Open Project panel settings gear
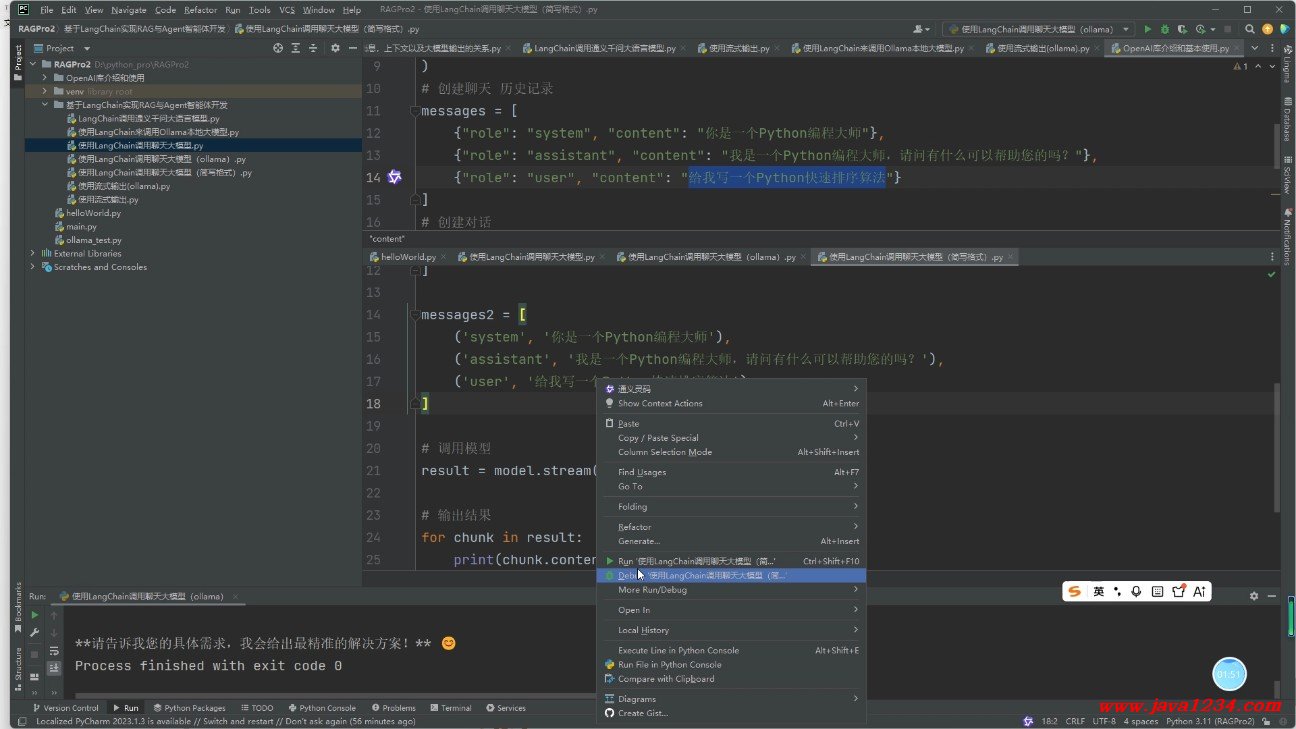1296x729 pixels. click(x=335, y=48)
